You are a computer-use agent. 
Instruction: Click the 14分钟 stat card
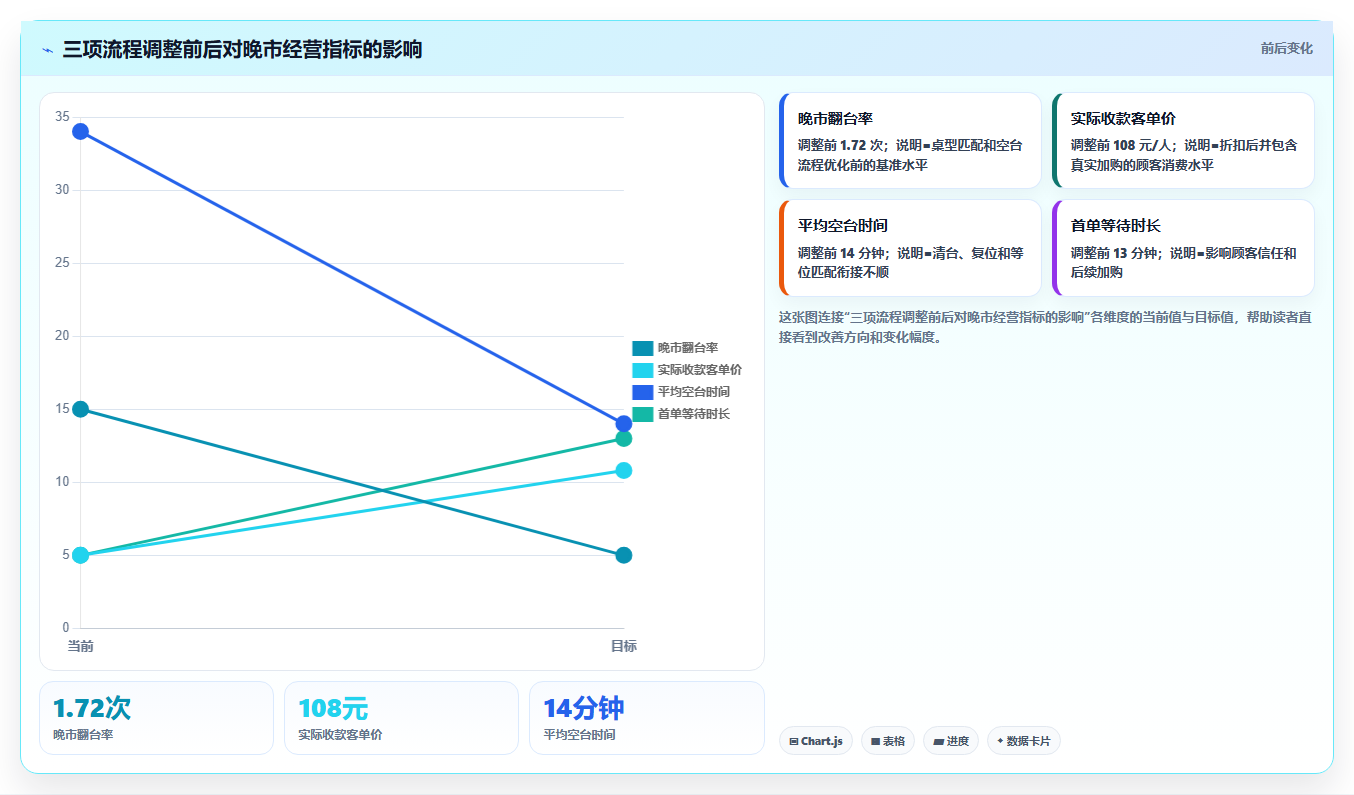(x=646, y=718)
